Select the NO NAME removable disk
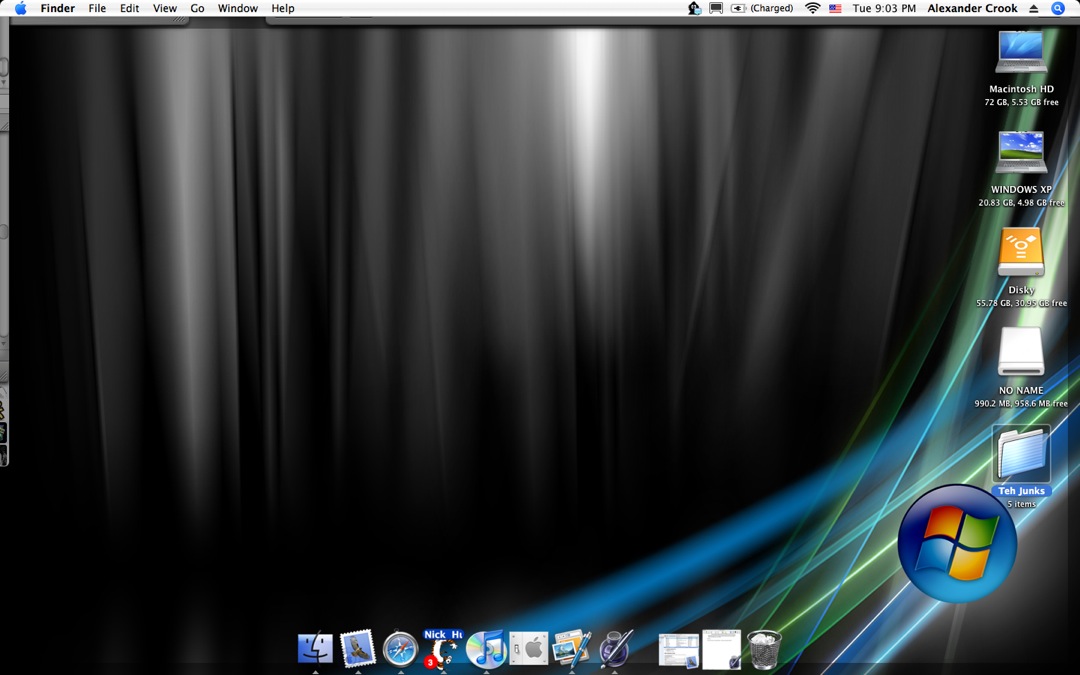The width and height of the screenshot is (1080, 675). point(1021,352)
